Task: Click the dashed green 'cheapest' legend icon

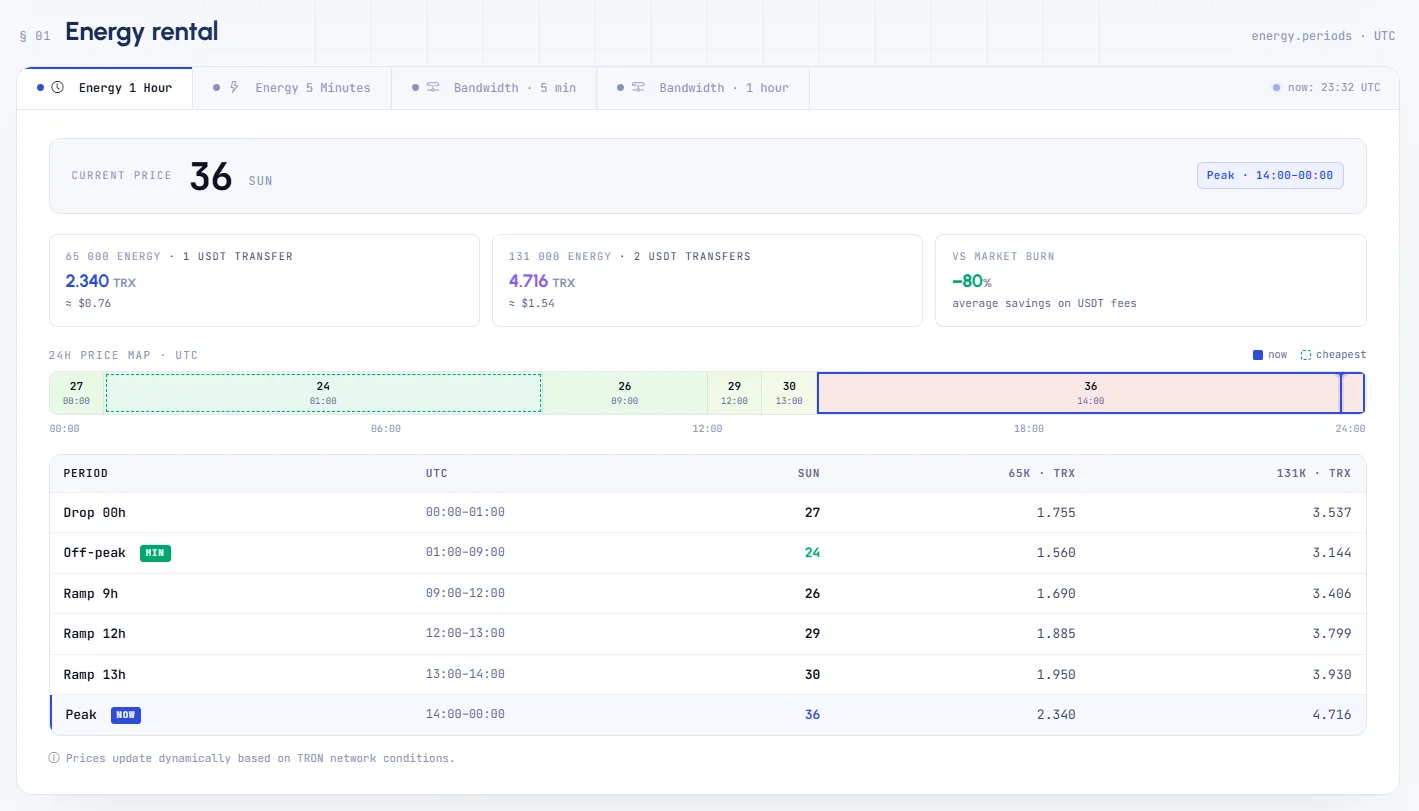Action: click(1306, 355)
